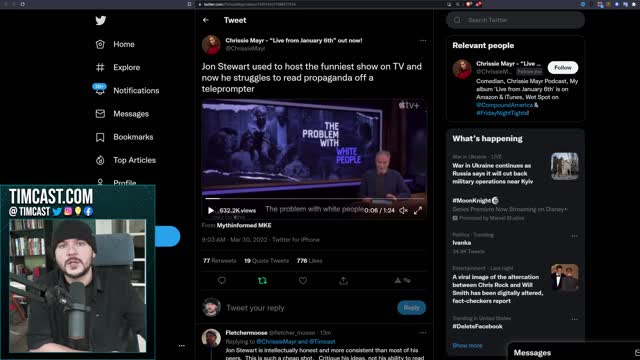Image resolution: width=640 pixels, height=360 pixels.
Task: Open account options three-dot menu
Action: pyautogui.click(x=182, y=346)
